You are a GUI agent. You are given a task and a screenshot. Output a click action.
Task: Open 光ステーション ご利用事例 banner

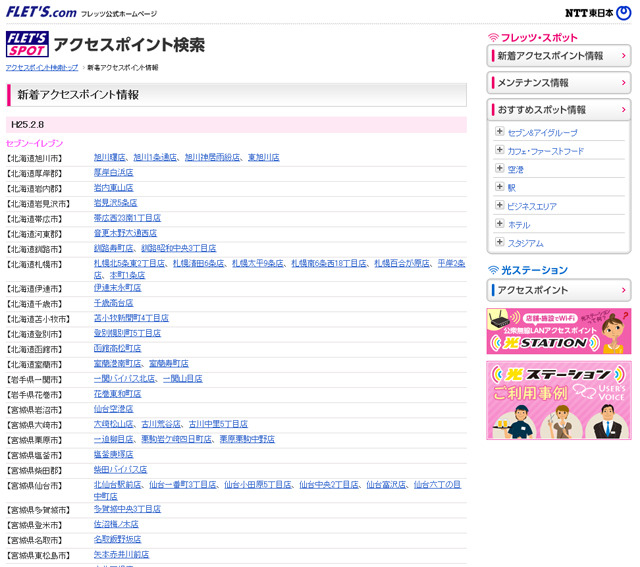pos(559,400)
